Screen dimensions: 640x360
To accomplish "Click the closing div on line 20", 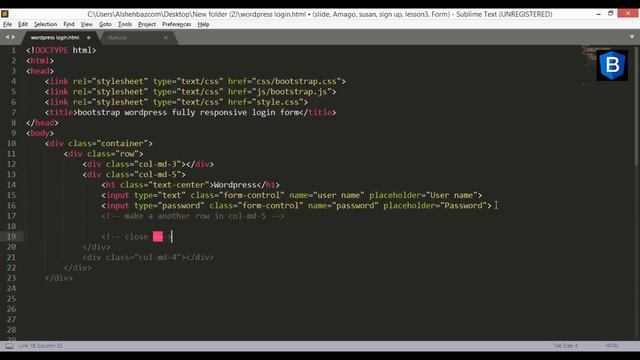I will [x=96, y=247].
